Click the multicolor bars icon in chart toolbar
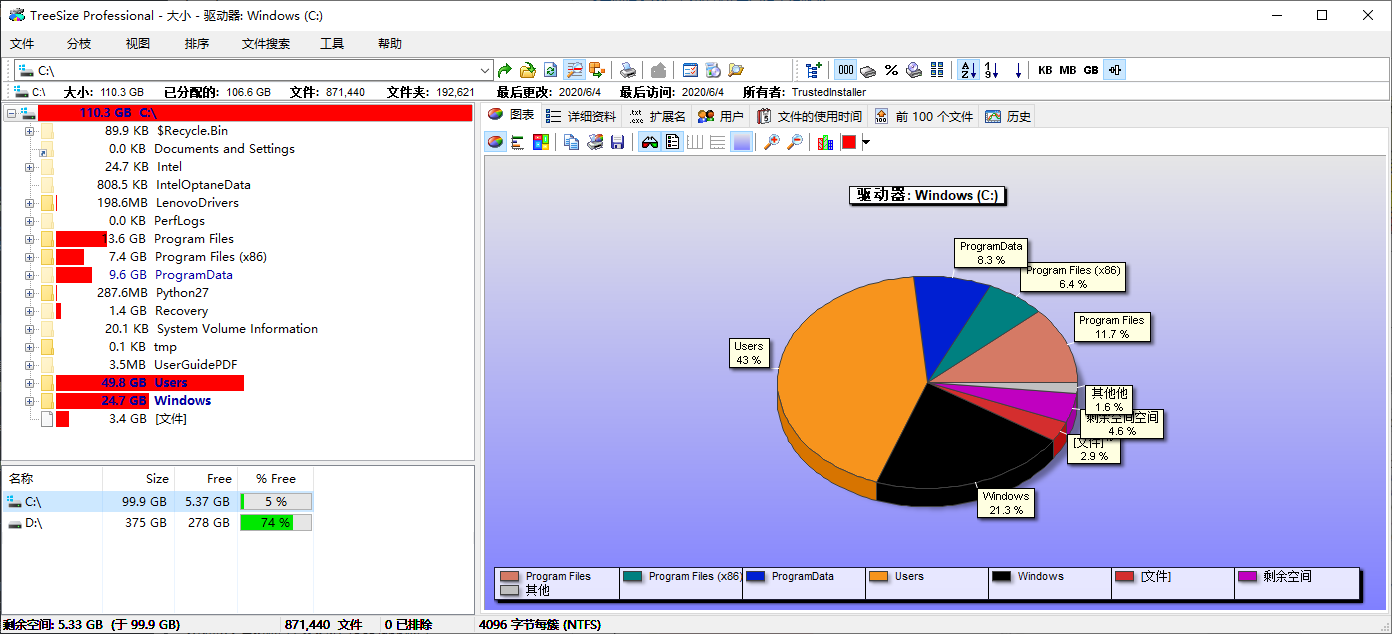Screen dimensions: 1392x634 [825, 142]
